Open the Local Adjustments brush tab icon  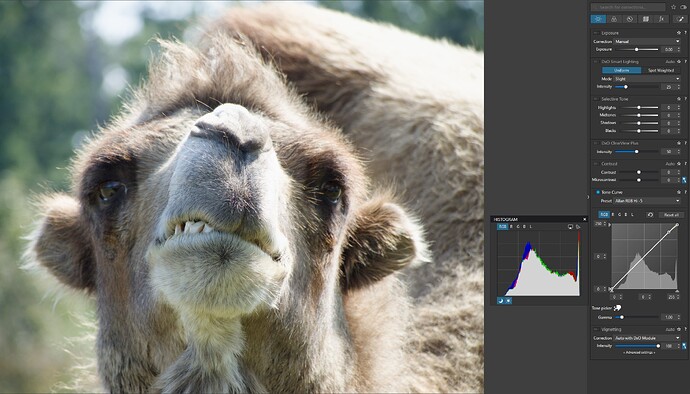click(x=680, y=19)
